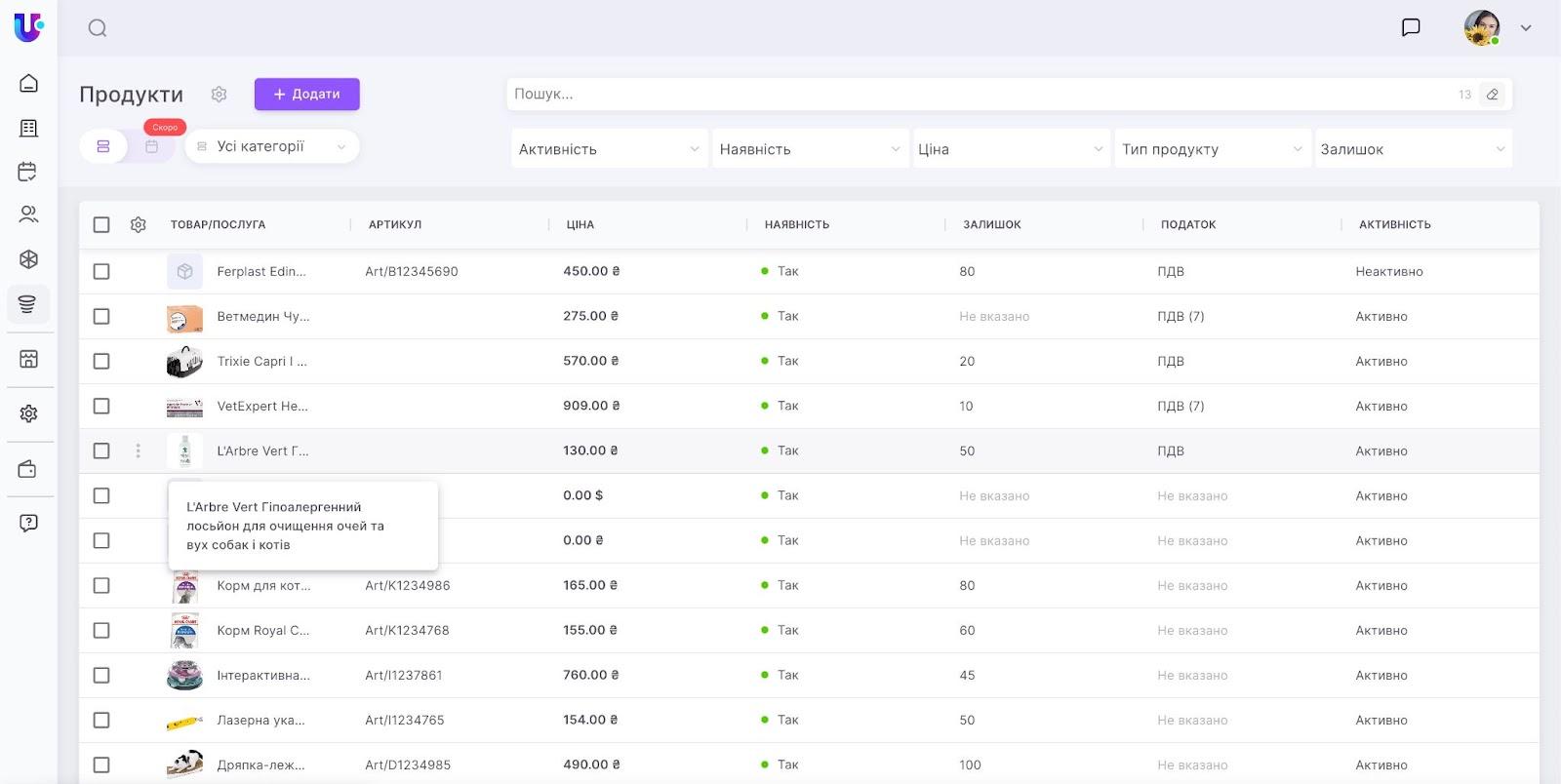Click the magnifier search icon in top bar
This screenshot has height=784, width=1561.
98,28
